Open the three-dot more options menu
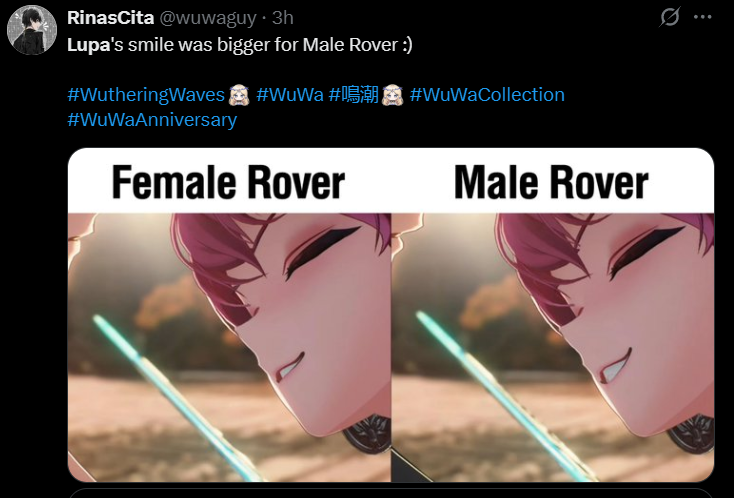 [x=703, y=17]
